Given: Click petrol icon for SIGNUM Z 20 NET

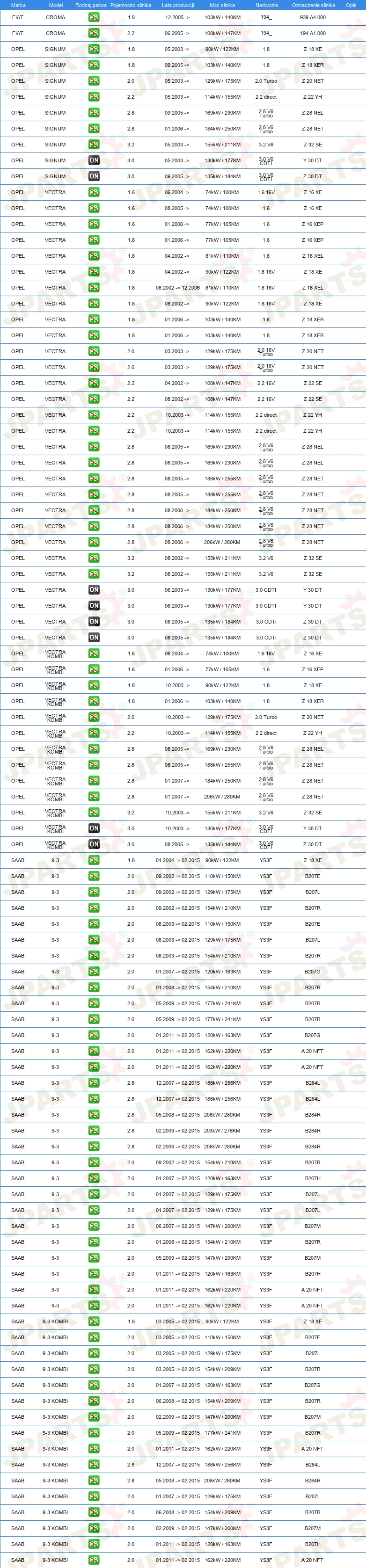Looking at the screenshot, I should (x=94, y=81).
